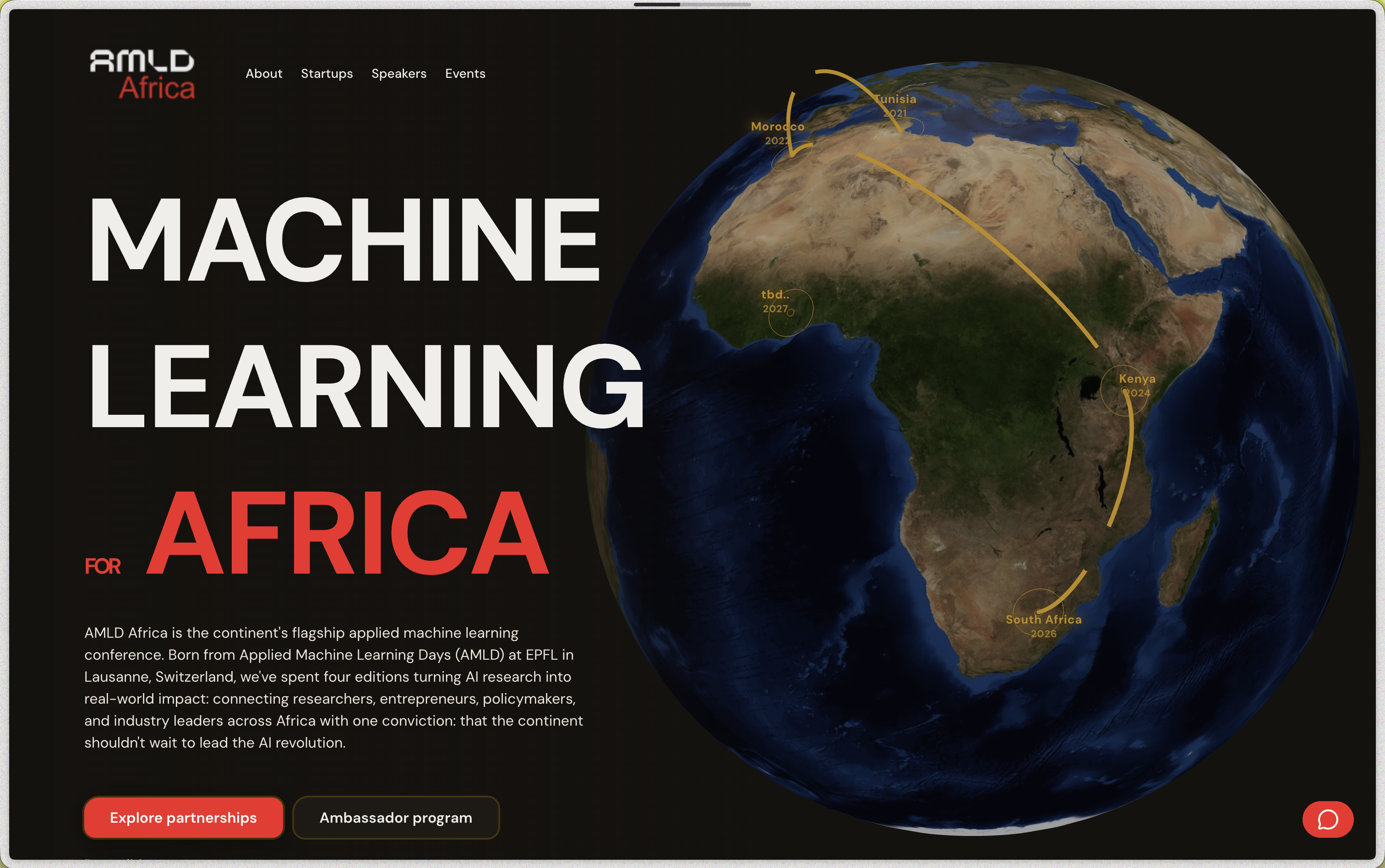This screenshot has width=1385, height=868.
Task: Click the AMLD Africa logo
Action: point(142,75)
